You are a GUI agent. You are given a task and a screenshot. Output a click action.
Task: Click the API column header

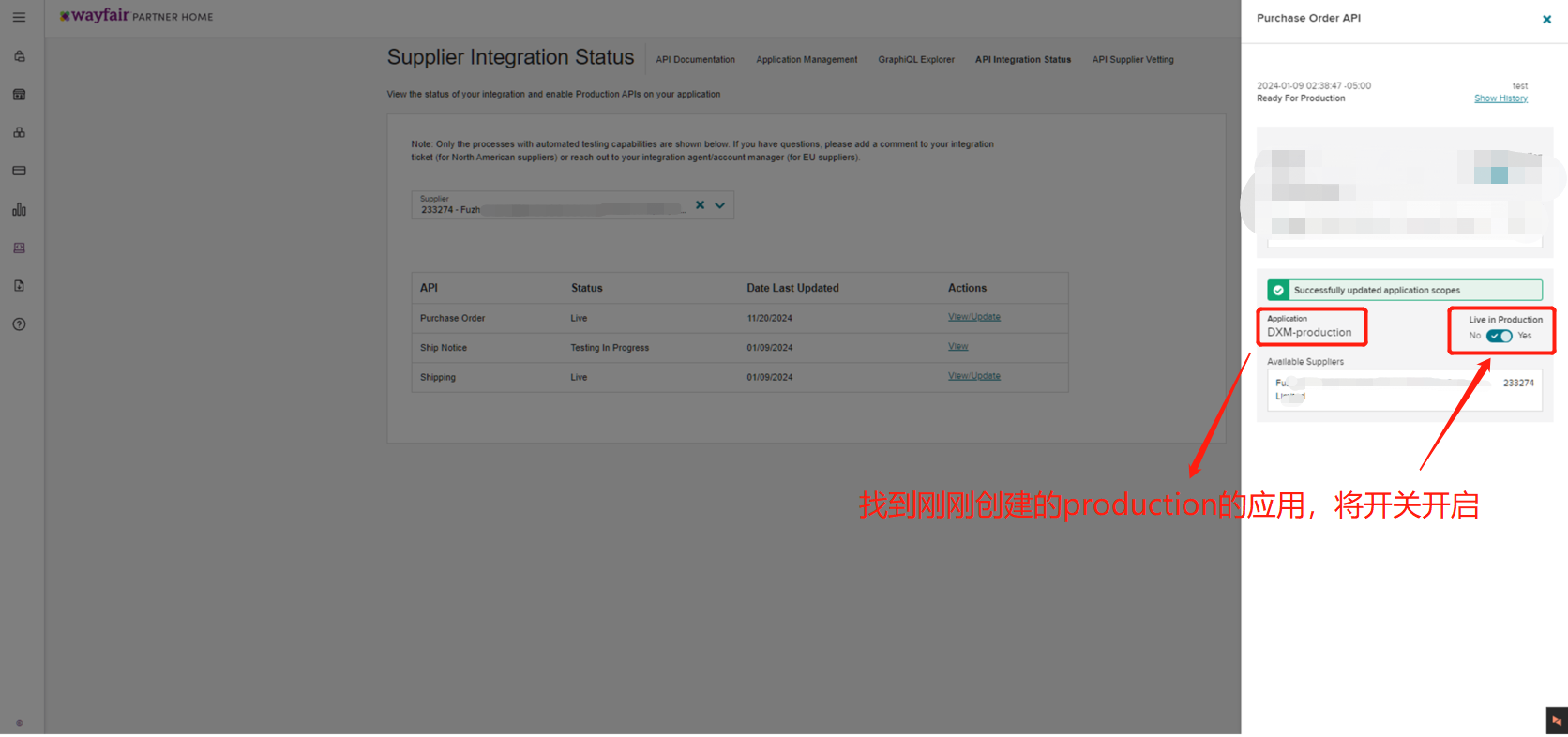click(x=429, y=288)
